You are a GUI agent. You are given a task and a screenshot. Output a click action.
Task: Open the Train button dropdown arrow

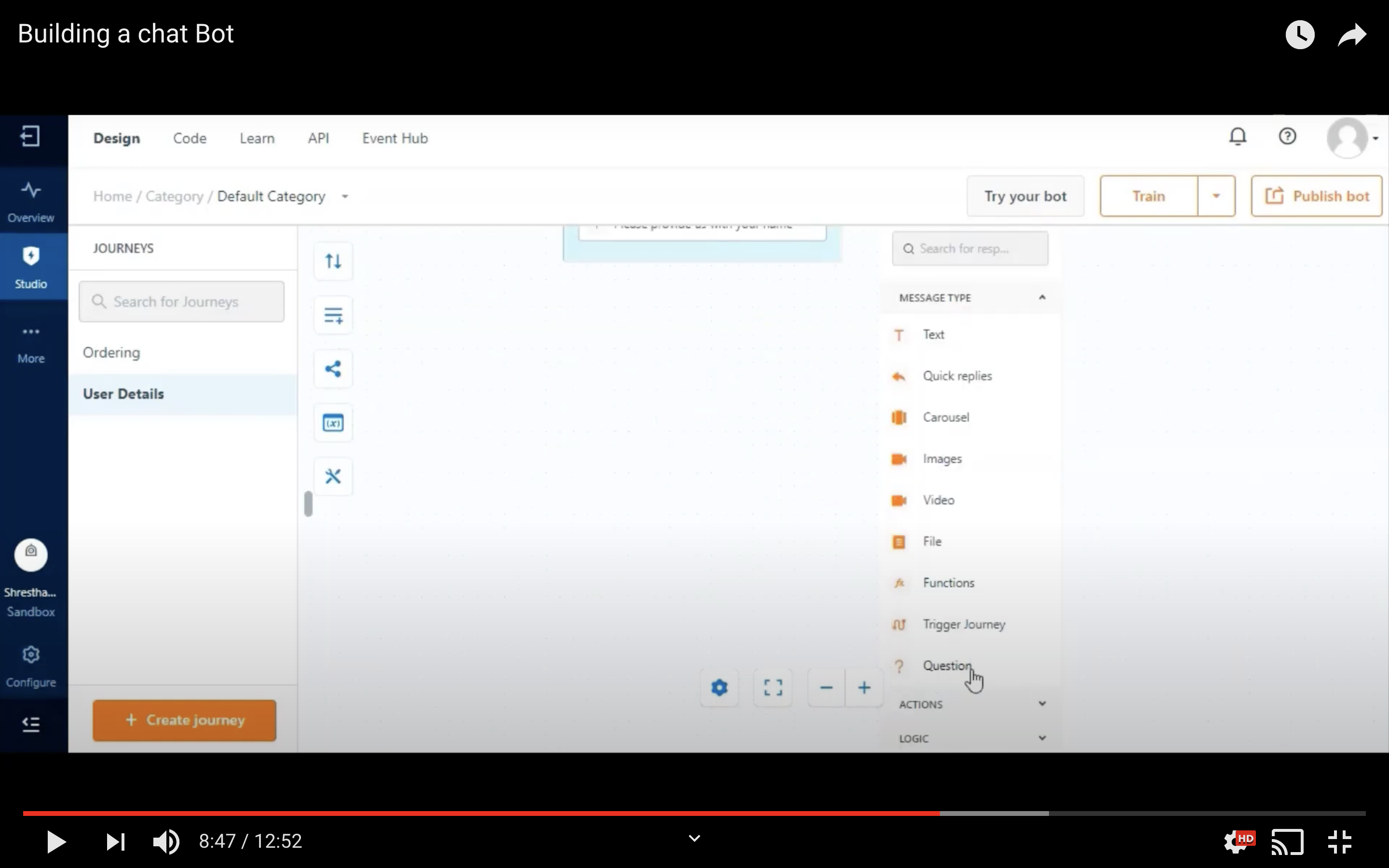tap(1216, 196)
